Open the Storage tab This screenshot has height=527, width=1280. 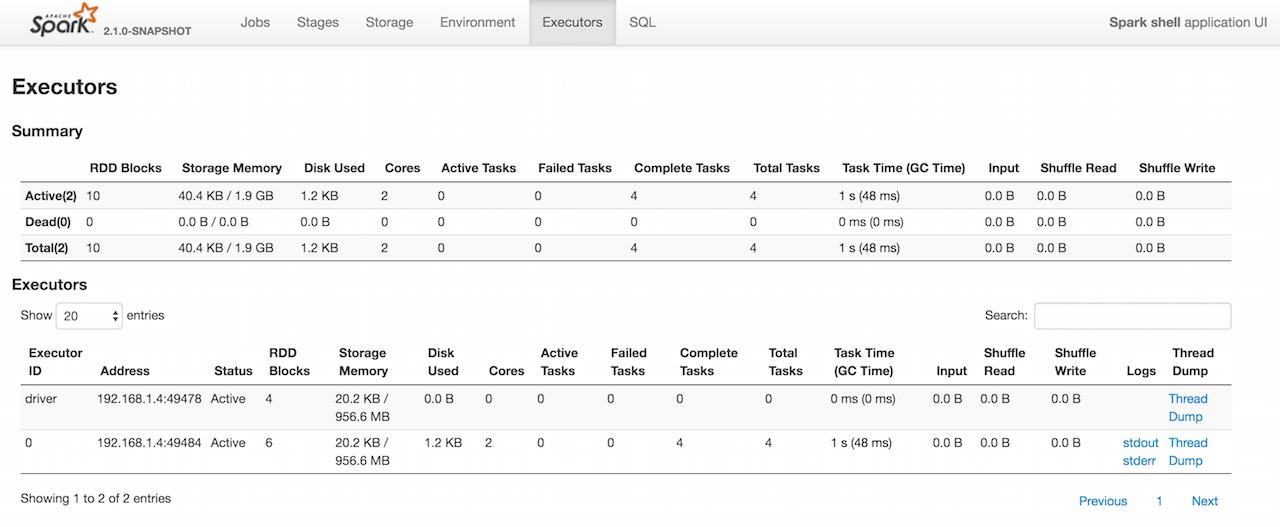(389, 22)
